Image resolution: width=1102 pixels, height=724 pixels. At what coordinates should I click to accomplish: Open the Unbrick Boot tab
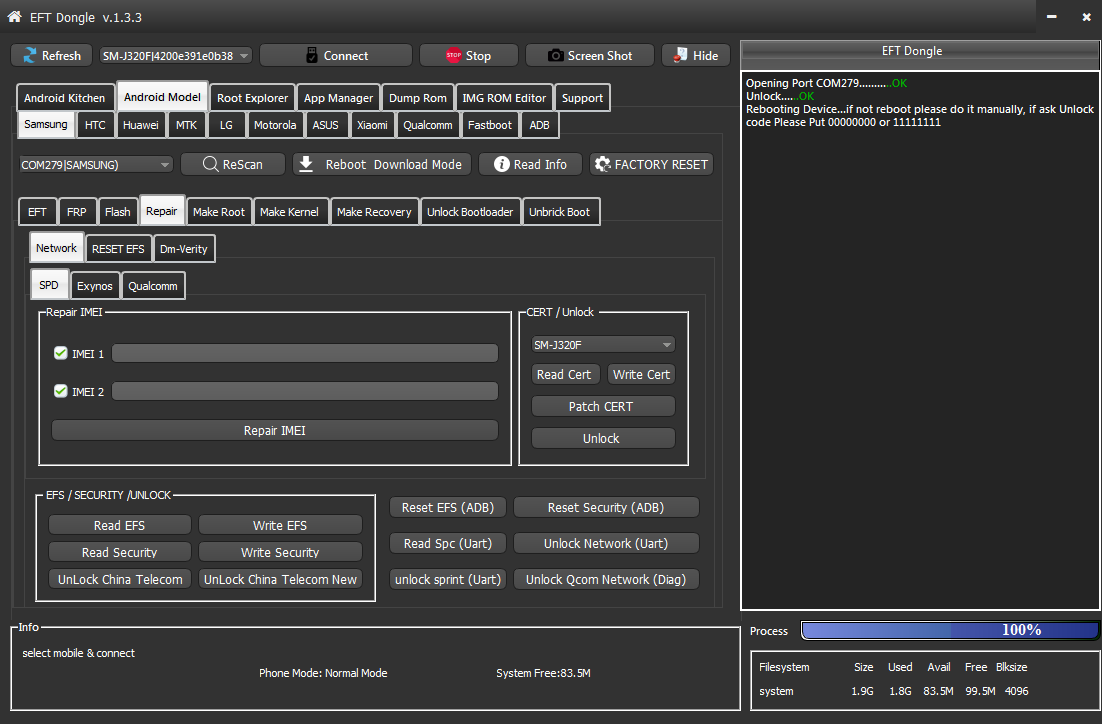click(559, 212)
